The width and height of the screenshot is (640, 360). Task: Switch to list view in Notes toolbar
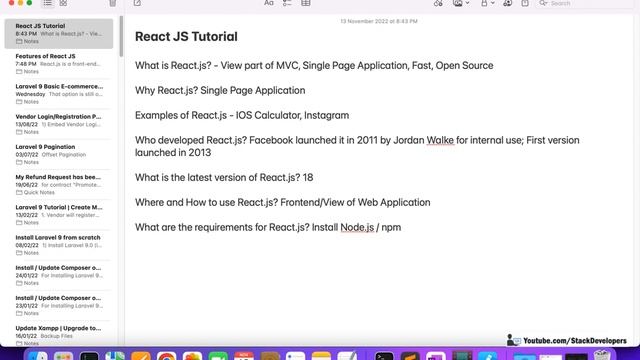[48, 3]
